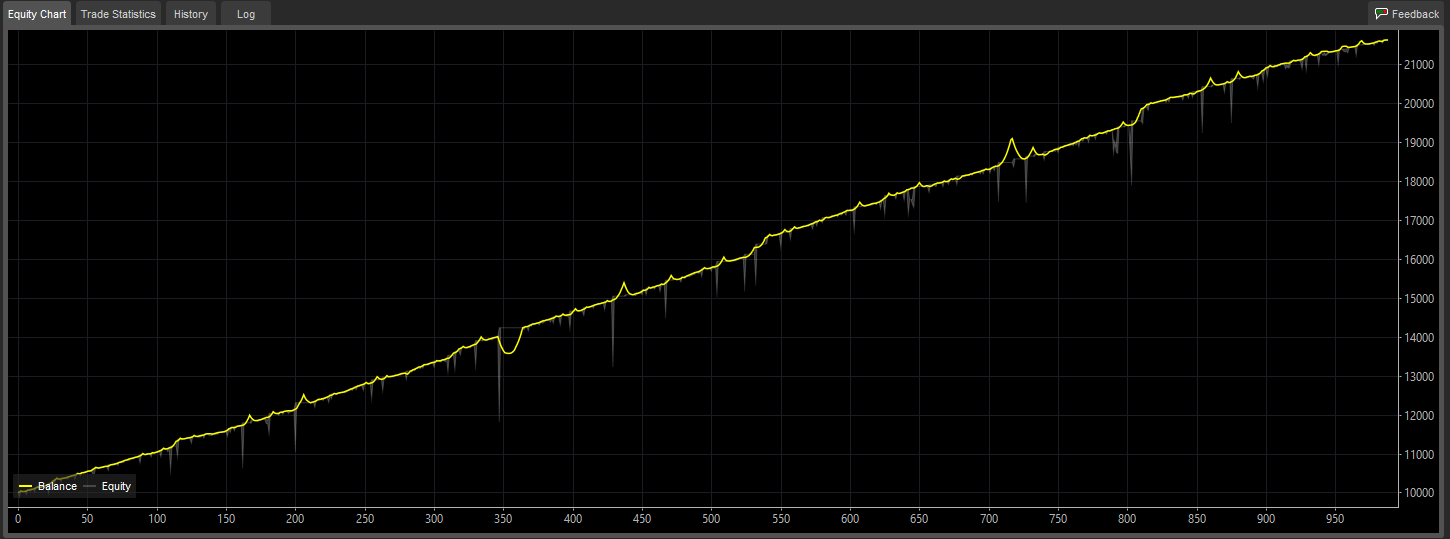This screenshot has height=539, width=1450.
Task: Click the 650 label on horizontal axis
Action: 919,519
